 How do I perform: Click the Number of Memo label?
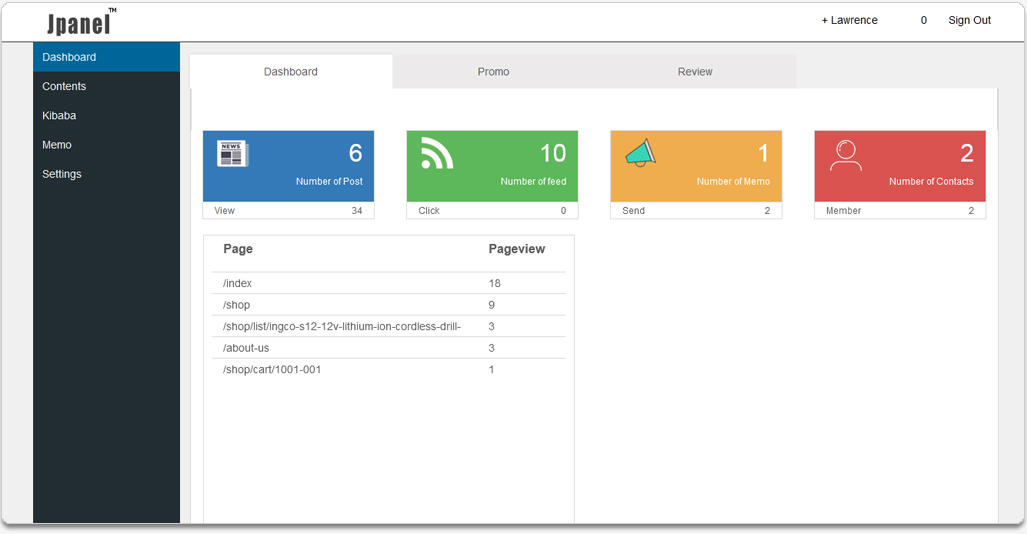[733, 181]
